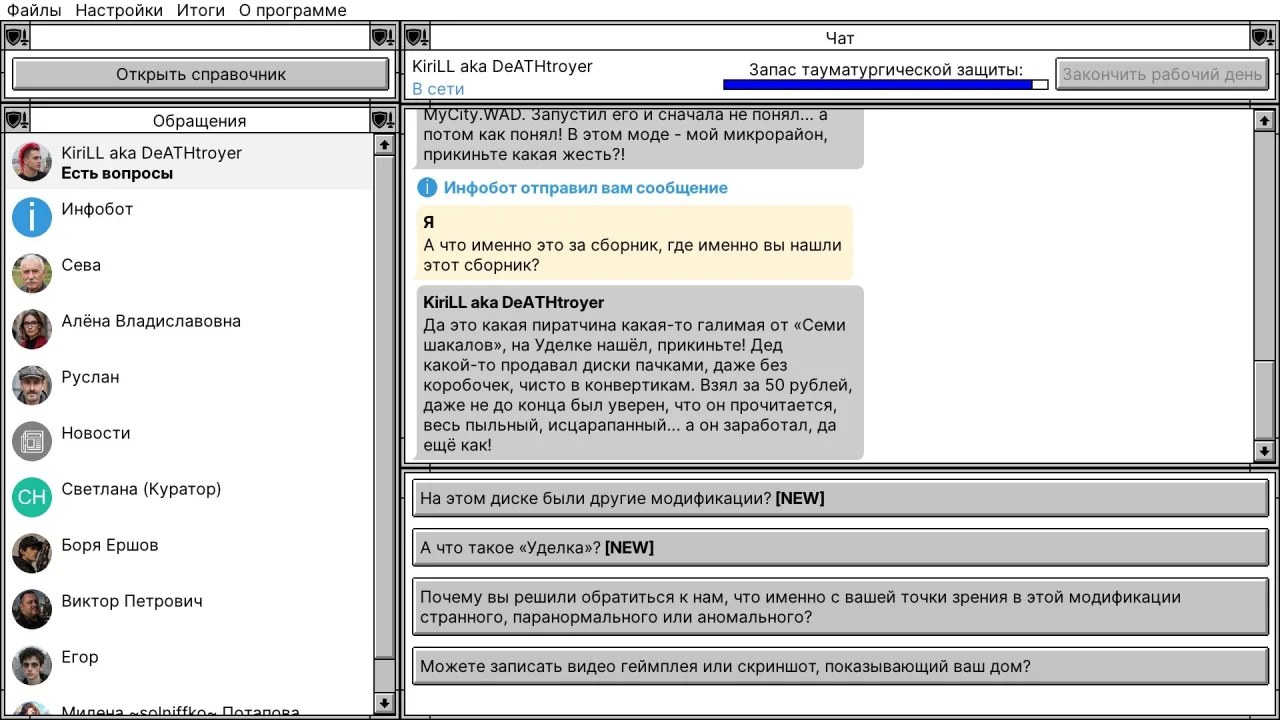Toggle the pin icon left of Обращения header
Image resolution: width=1280 pixels, height=720 pixels.
17,121
